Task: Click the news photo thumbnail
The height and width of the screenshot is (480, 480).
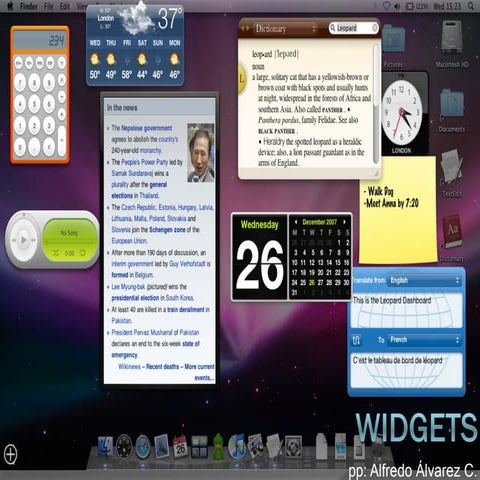Action: coord(201,153)
